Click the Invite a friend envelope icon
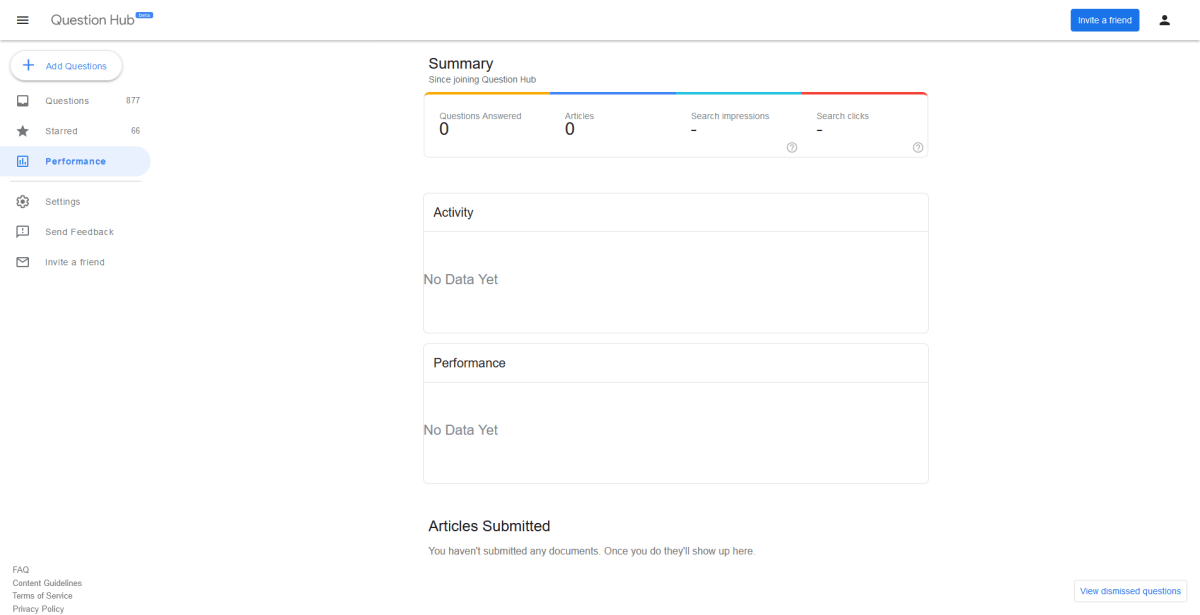 (23, 262)
